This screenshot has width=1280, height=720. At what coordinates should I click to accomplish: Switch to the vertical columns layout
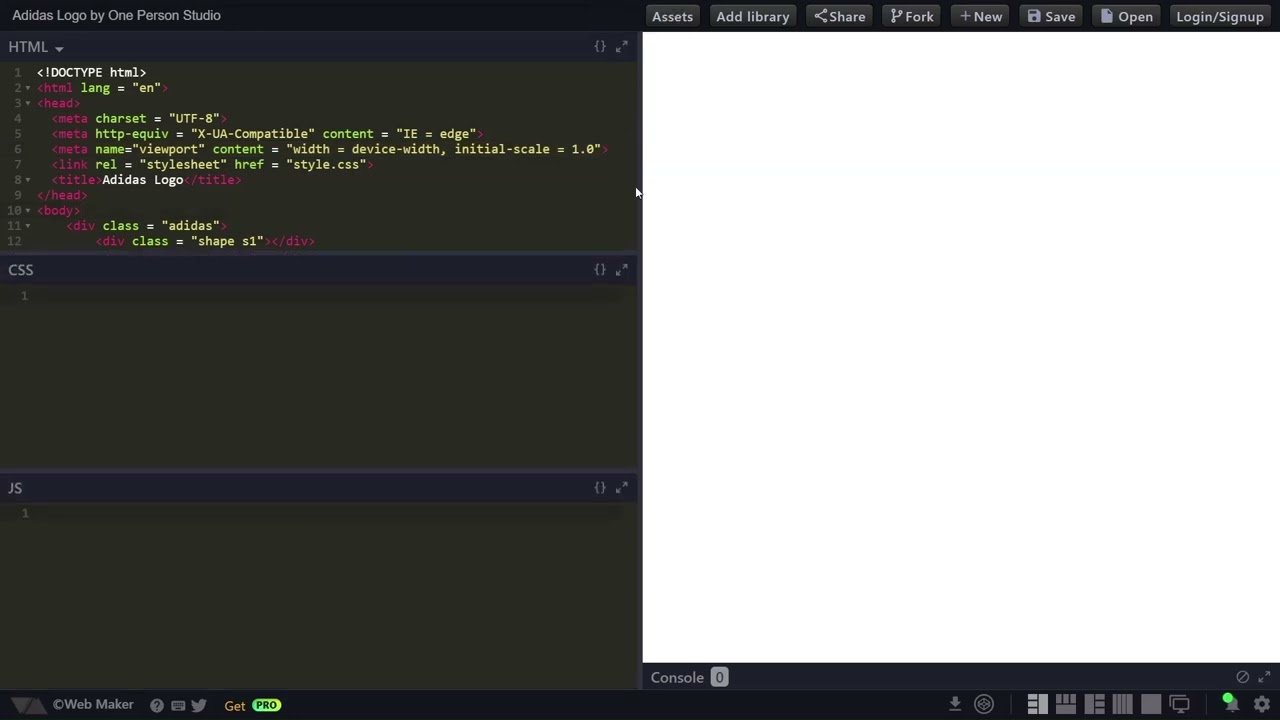tap(1122, 704)
